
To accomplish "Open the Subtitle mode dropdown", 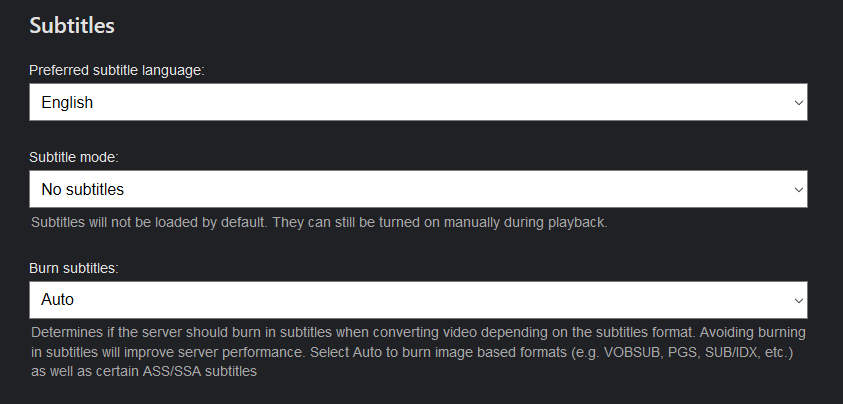I will [x=418, y=189].
